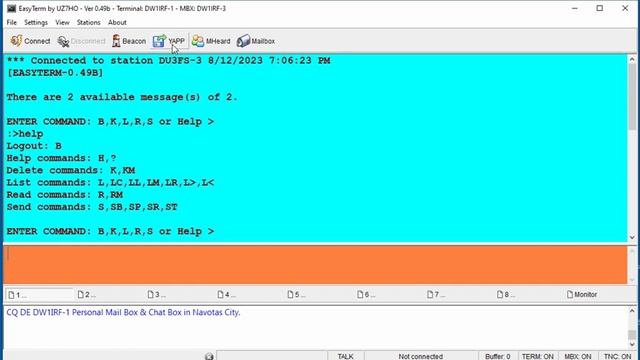This screenshot has height=360, width=640.
Task: Open the About menu
Action: tap(117, 22)
